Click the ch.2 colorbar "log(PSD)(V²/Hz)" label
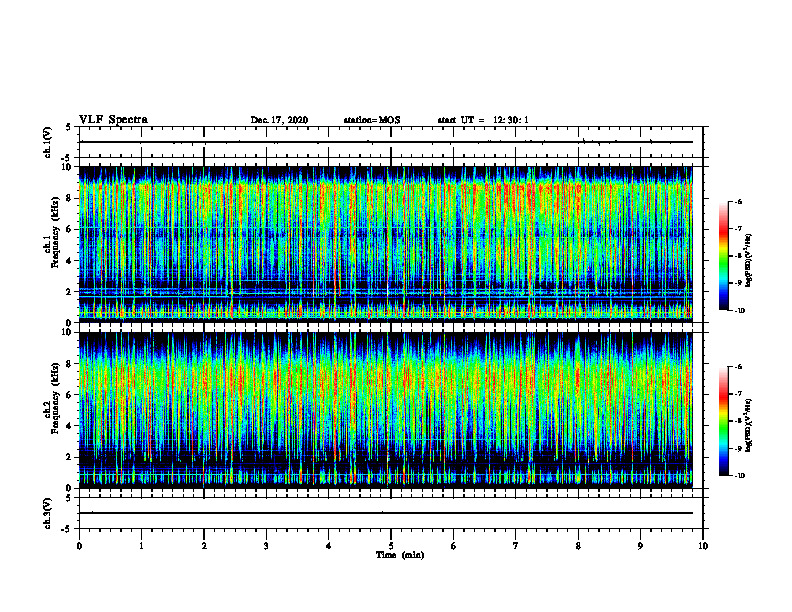Image resolution: width=792 pixels, height=612 pixels. pos(749,425)
